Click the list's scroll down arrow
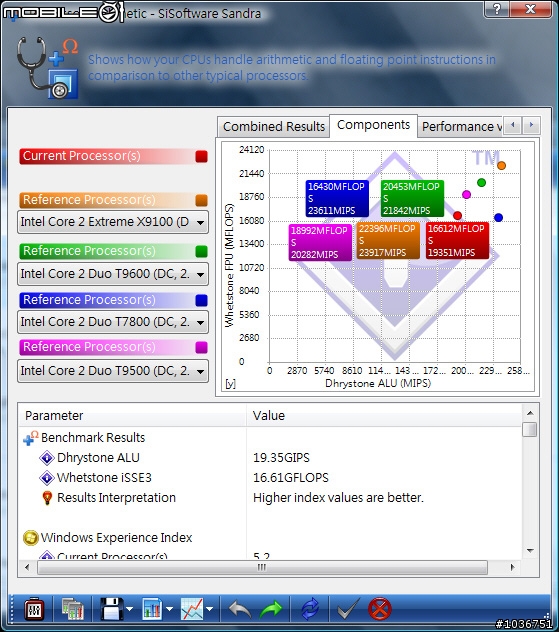This screenshot has width=559, height=632. pos(530,551)
